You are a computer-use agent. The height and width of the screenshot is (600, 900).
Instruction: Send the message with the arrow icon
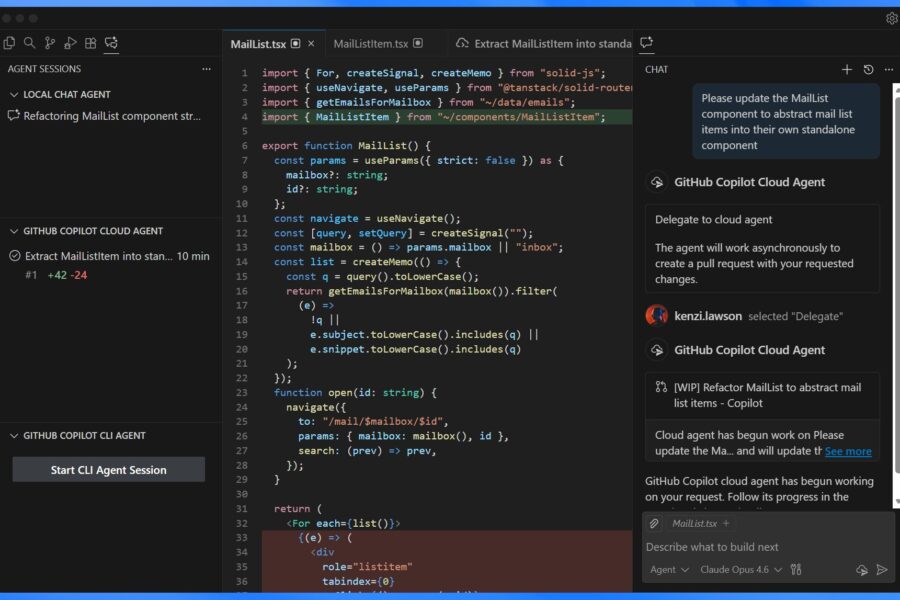(x=883, y=570)
